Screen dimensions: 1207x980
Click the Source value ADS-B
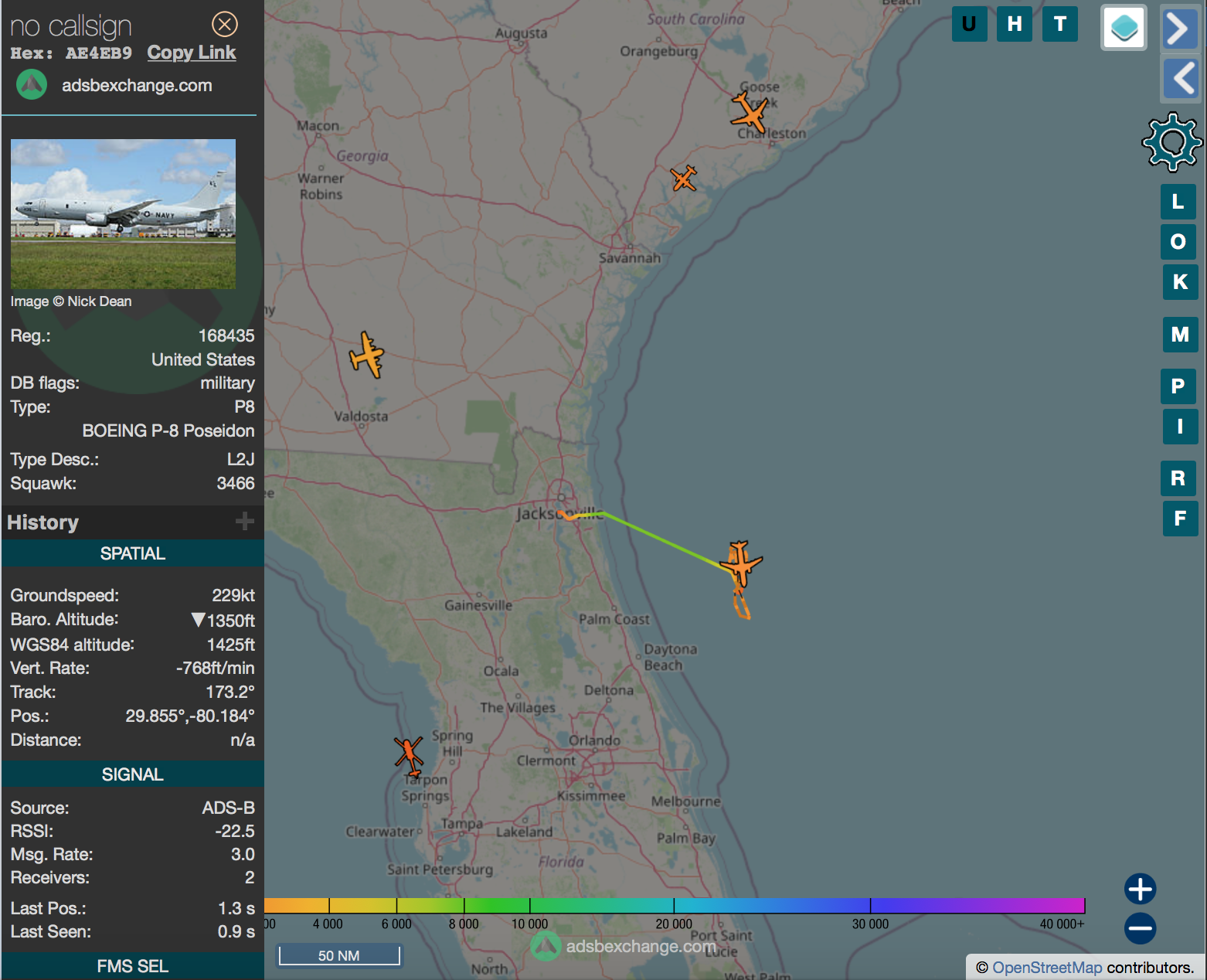pyautogui.click(x=229, y=808)
